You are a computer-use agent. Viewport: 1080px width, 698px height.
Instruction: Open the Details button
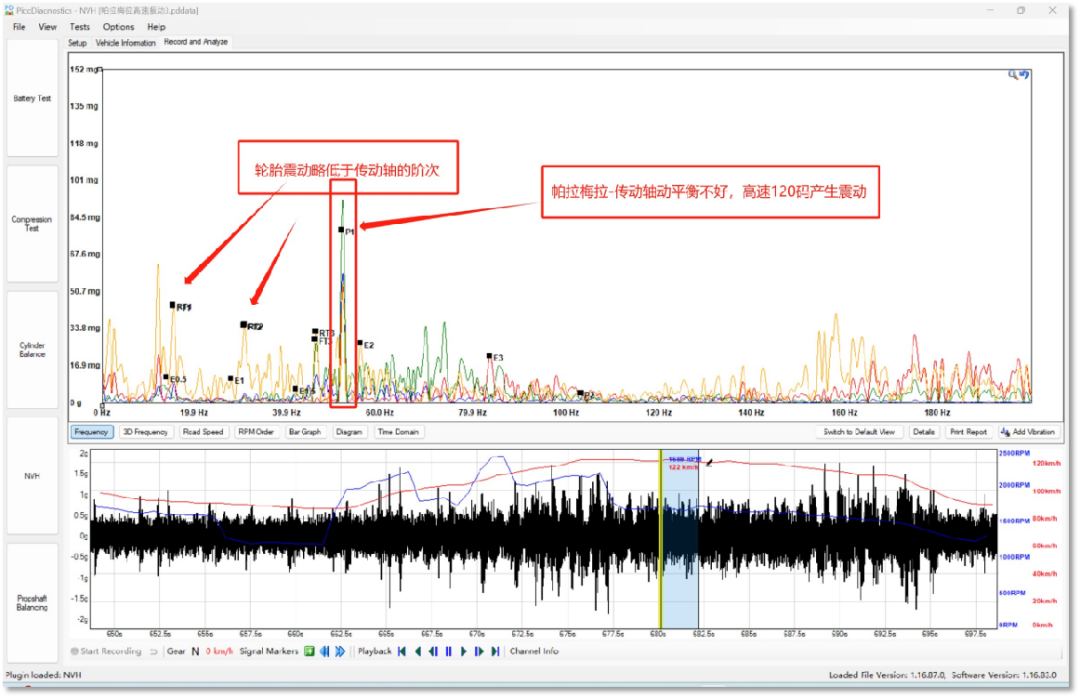(x=924, y=432)
